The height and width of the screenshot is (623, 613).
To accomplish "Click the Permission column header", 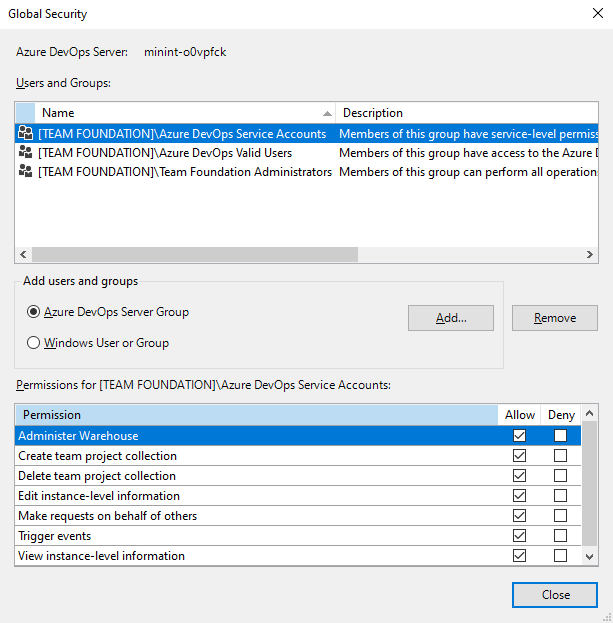I will pos(257,415).
